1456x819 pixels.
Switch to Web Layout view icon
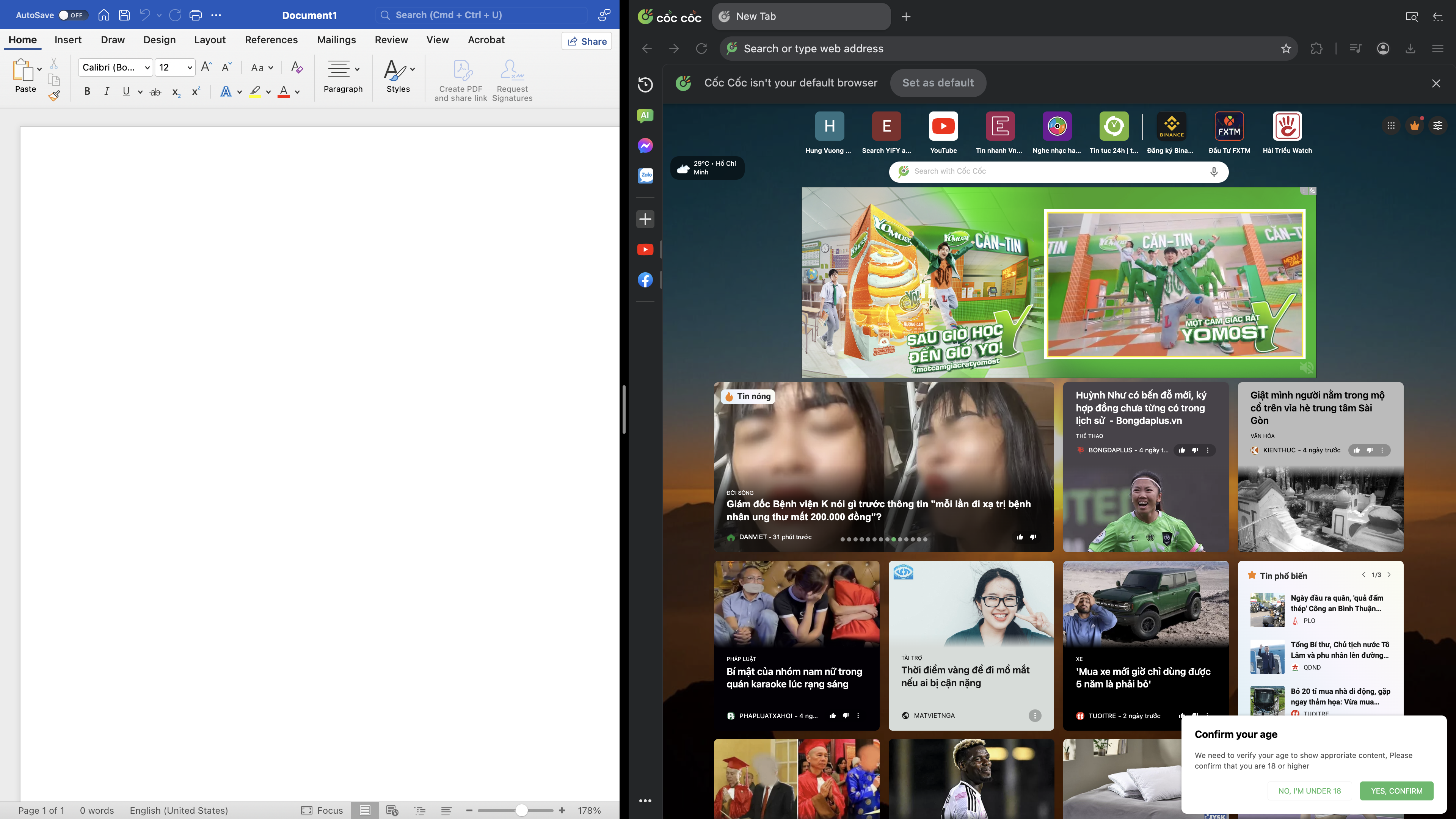tap(392, 811)
